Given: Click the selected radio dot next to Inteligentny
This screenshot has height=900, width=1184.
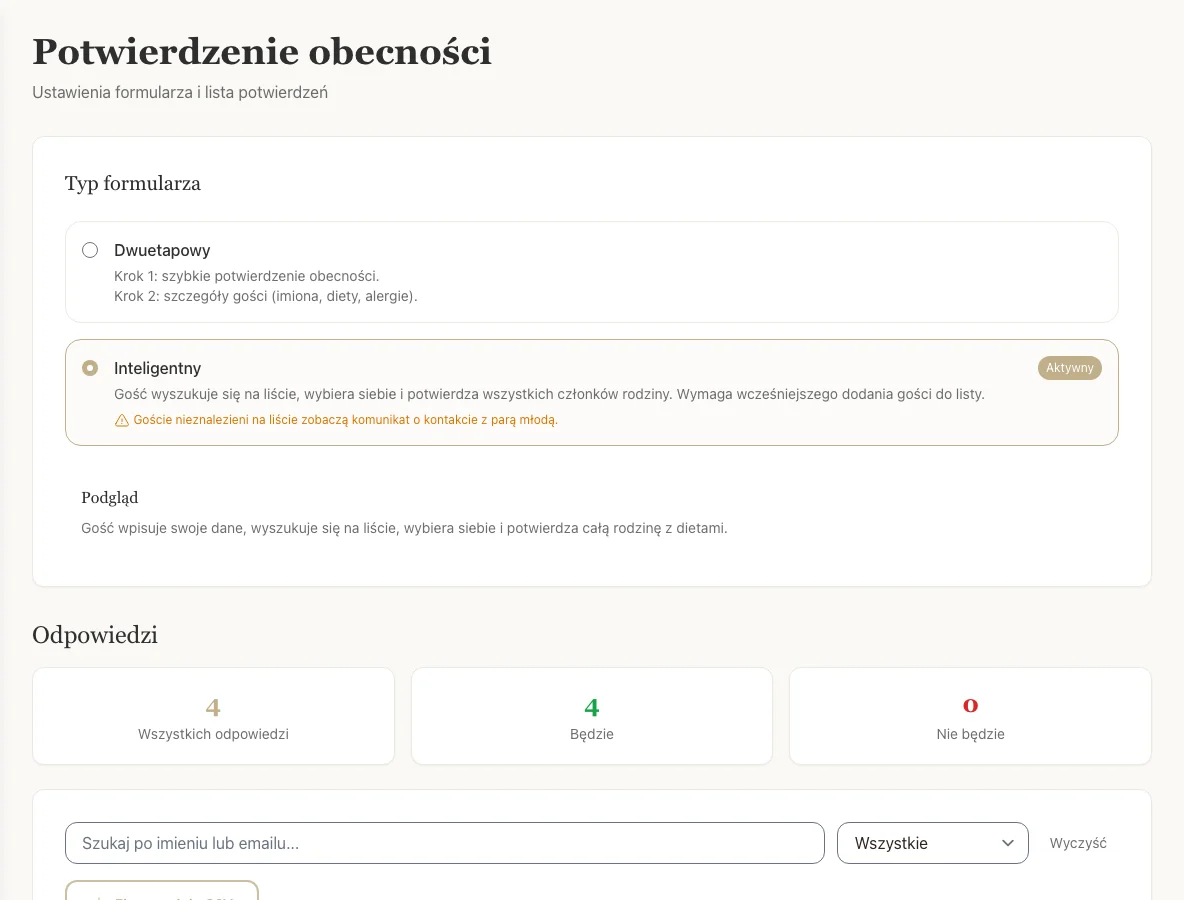Looking at the screenshot, I should tap(90, 368).
